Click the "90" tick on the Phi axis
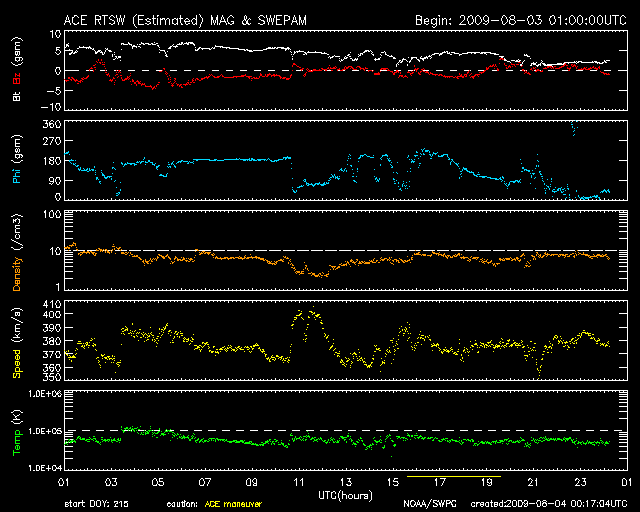 click(x=55, y=180)
